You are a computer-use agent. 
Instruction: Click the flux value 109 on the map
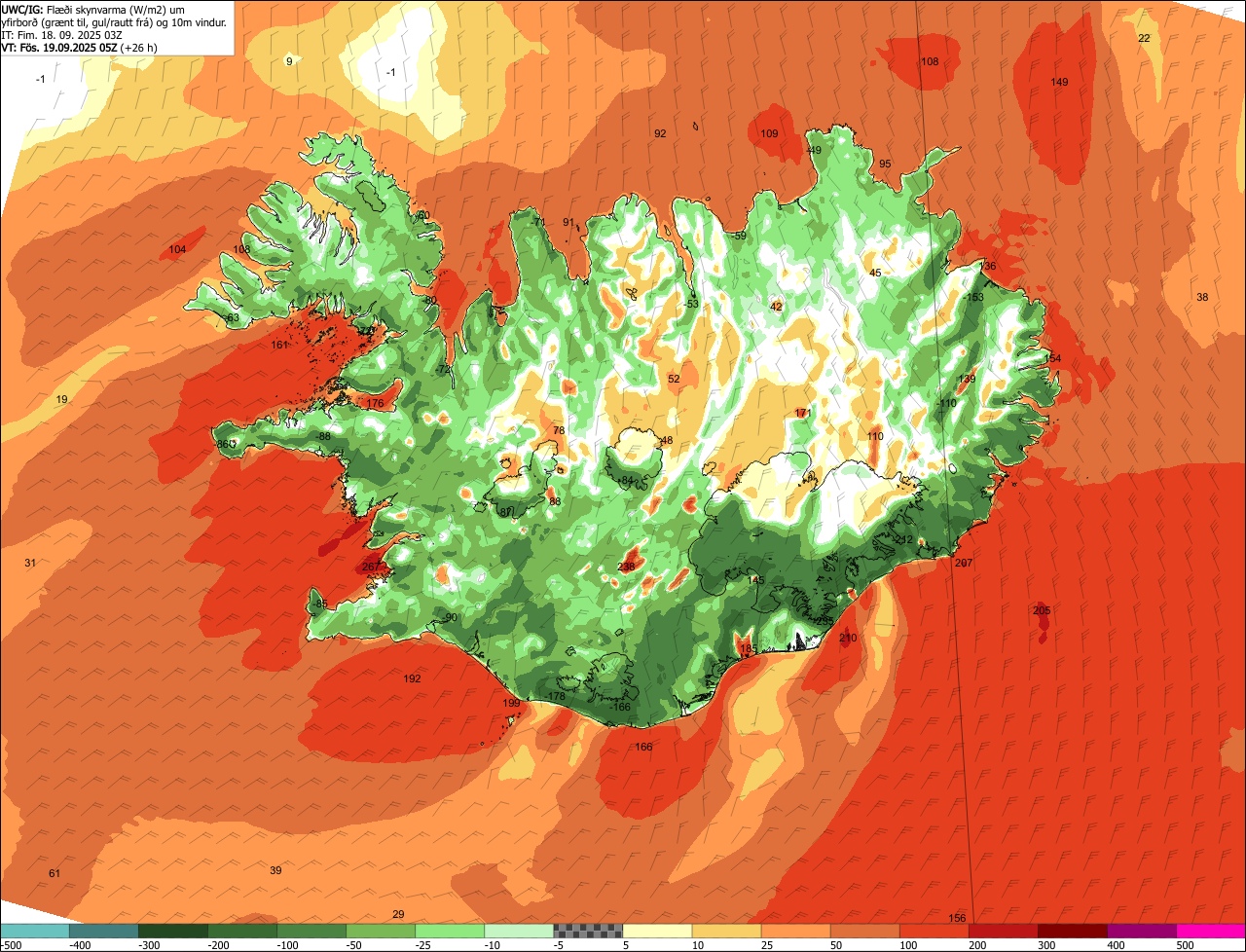(769, 133)
